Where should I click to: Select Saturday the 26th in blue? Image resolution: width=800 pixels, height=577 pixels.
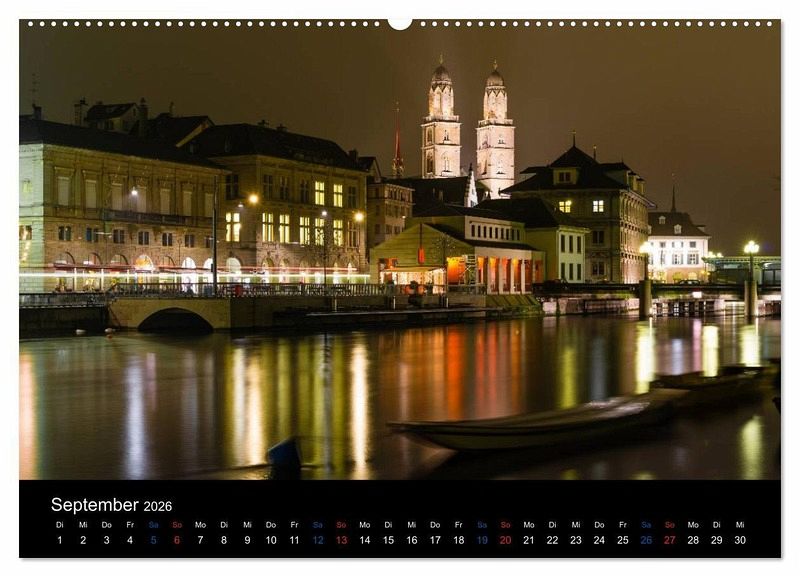tap(646, 540)
